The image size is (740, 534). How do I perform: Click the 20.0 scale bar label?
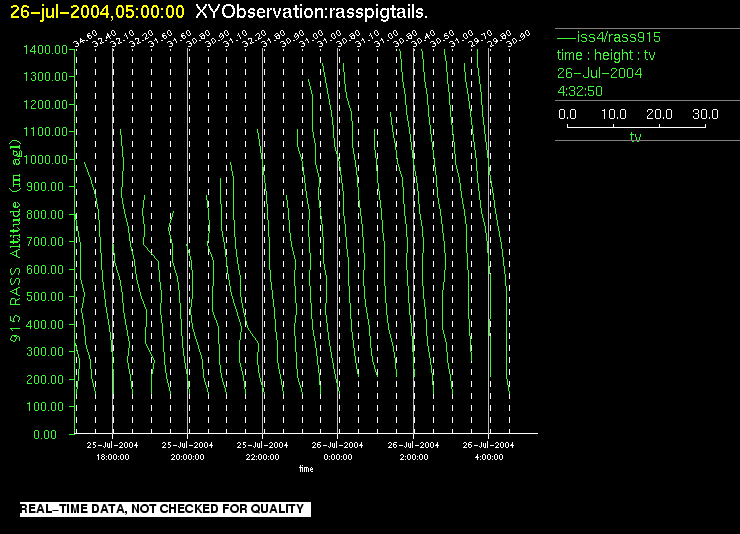coord(659,114)
